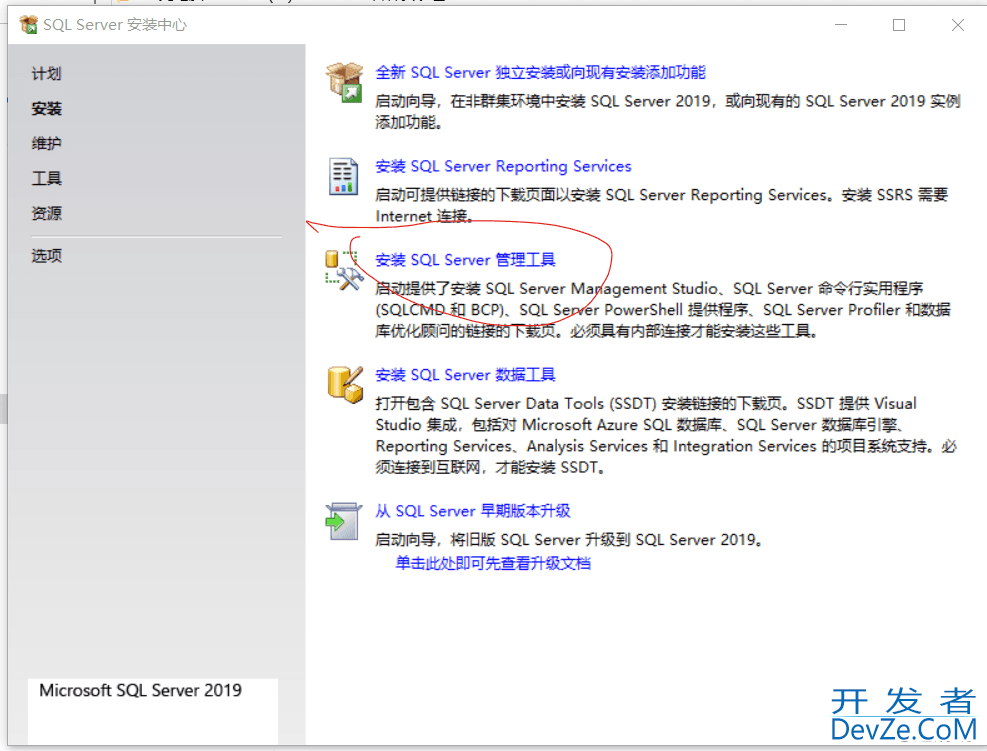Click the Reporting Services document icon
987x751 pixels.
click(x=344, y=176)
